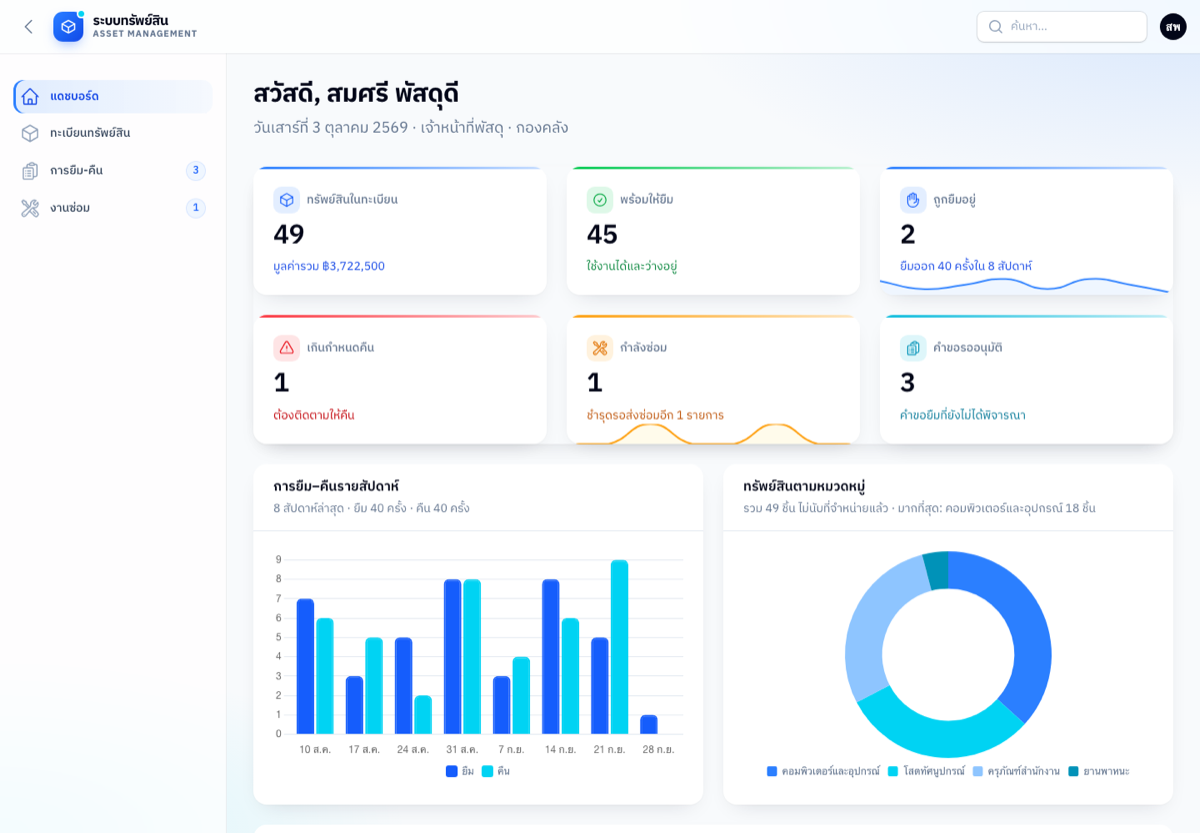The image size is (1200, 833).
Task: Focus the ค้นหา search field
Action: [x=1062, y=27]
